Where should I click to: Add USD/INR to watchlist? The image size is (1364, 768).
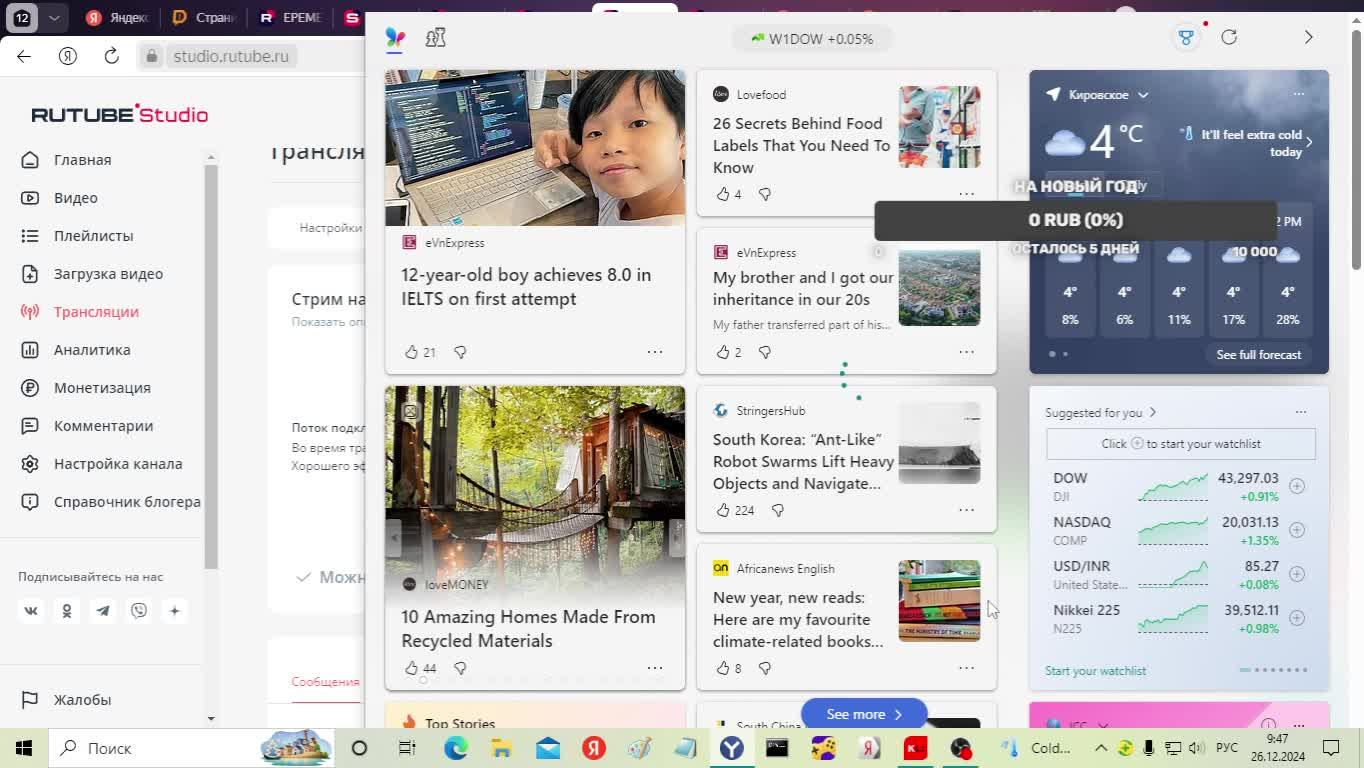1297,574
